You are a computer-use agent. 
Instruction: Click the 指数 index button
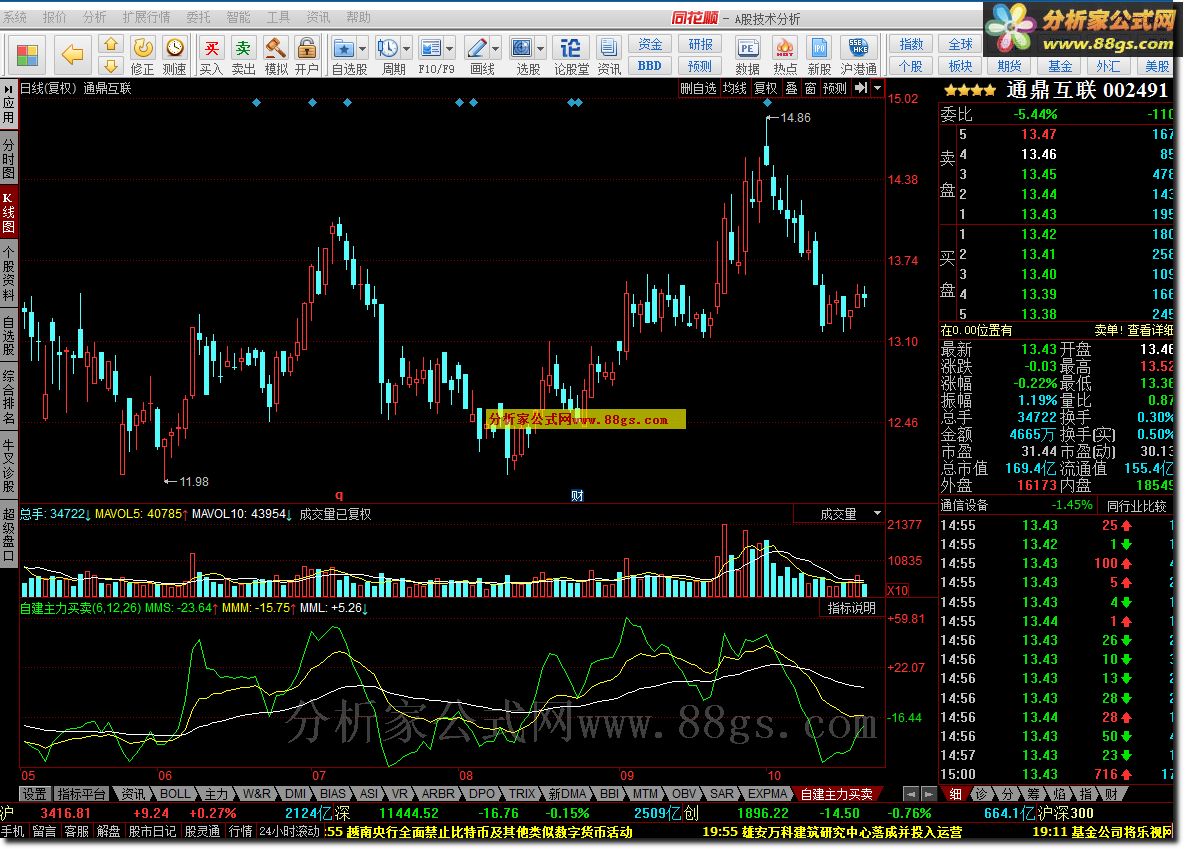click(911, 45)
